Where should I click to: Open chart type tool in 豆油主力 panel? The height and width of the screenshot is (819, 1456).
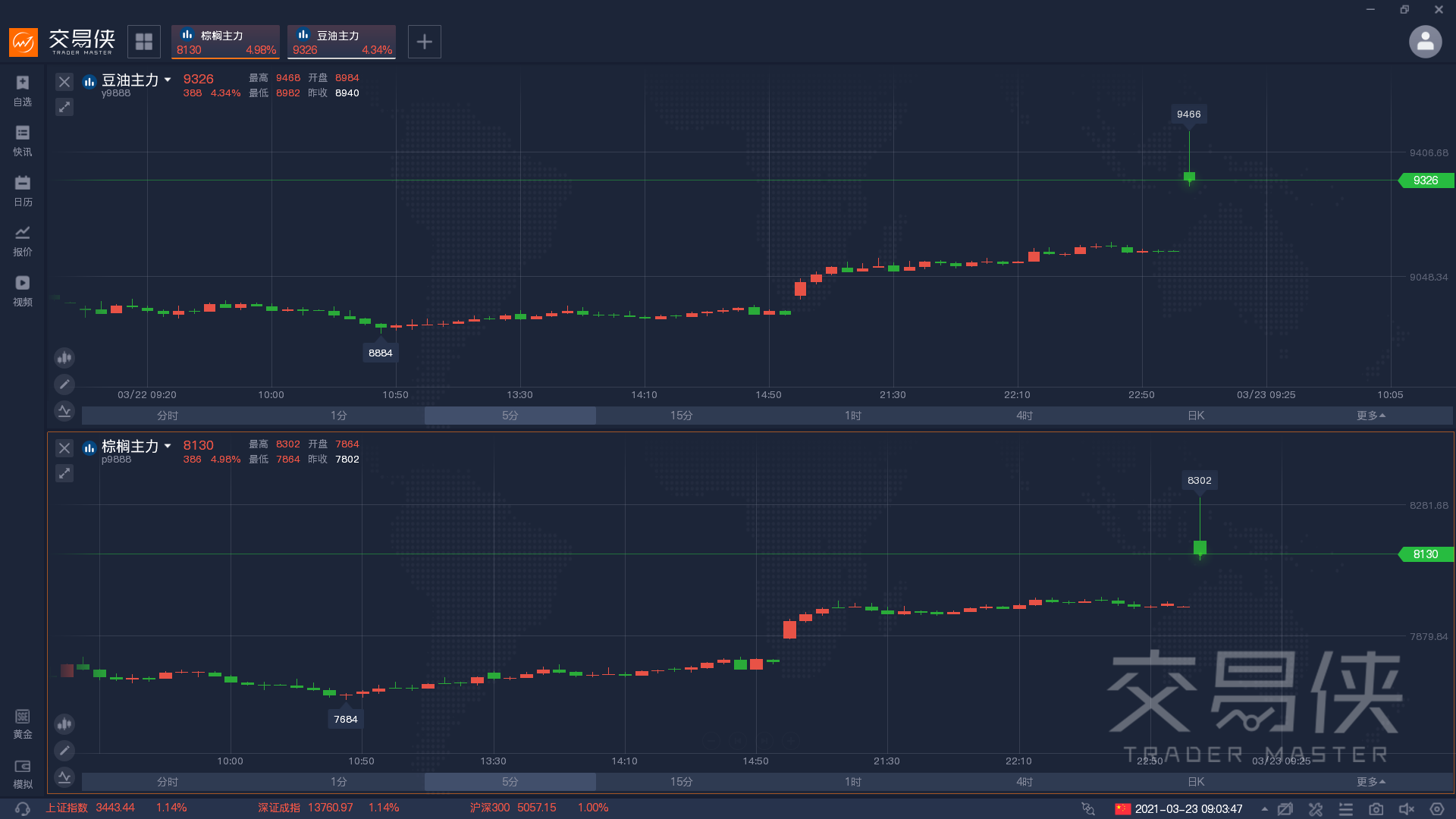pos(64,357)
